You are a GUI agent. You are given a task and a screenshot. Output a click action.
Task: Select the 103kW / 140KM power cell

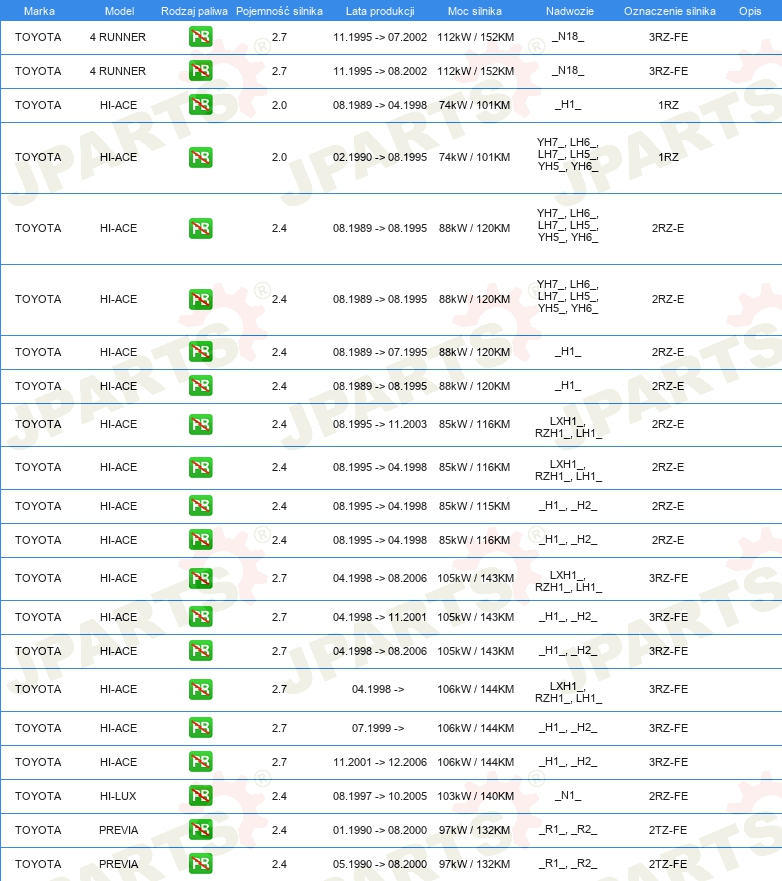475,796
